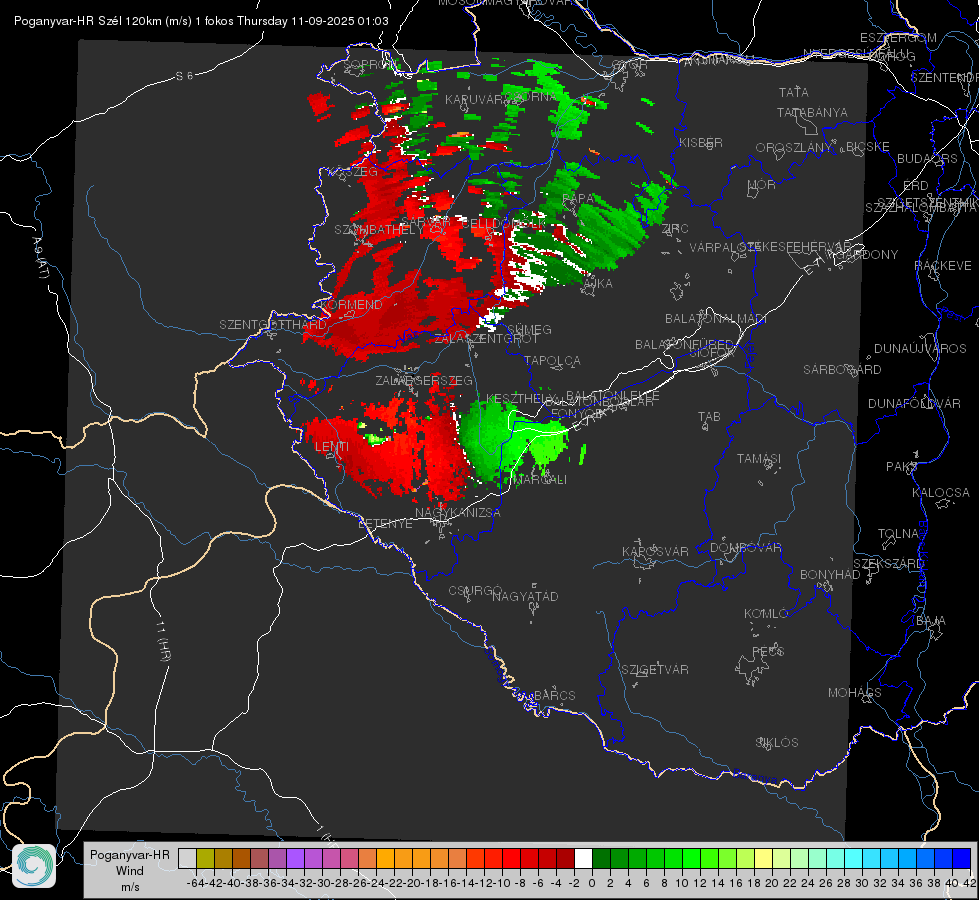Click the teal swirl weather service logo
The height and width of the screenshot is (900, 979).
point(34,866)
